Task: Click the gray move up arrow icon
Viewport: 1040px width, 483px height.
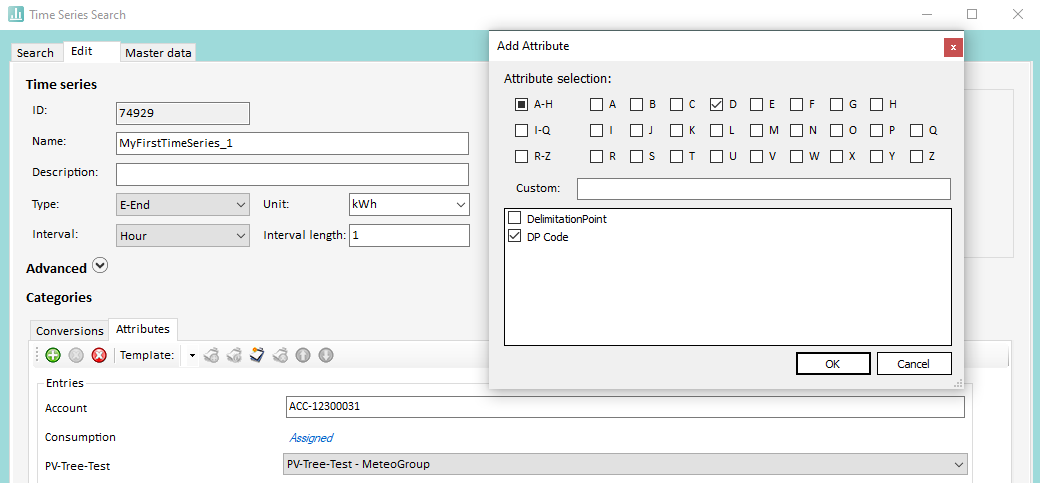Action: point(302,355)
